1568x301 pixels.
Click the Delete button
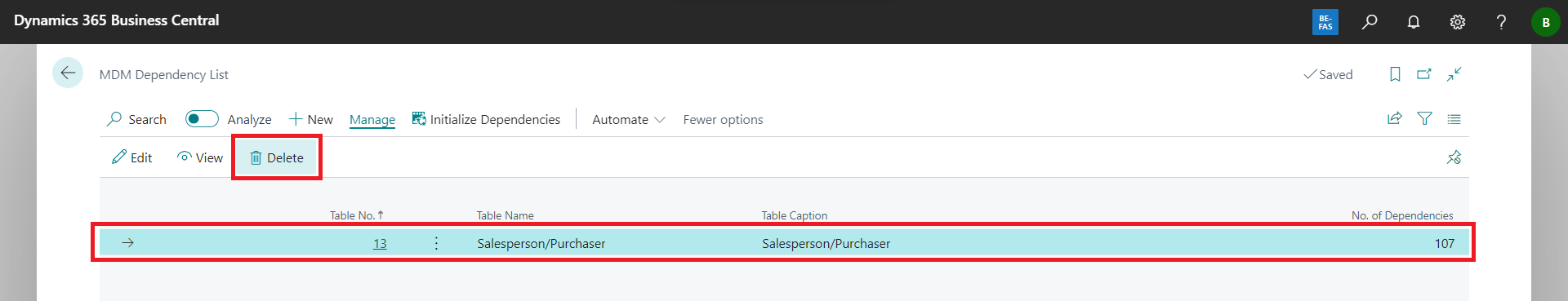(x=277, y=157)
